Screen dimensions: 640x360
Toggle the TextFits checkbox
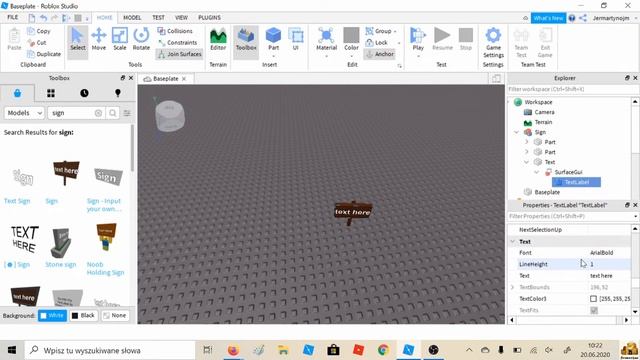pos(594,310)
